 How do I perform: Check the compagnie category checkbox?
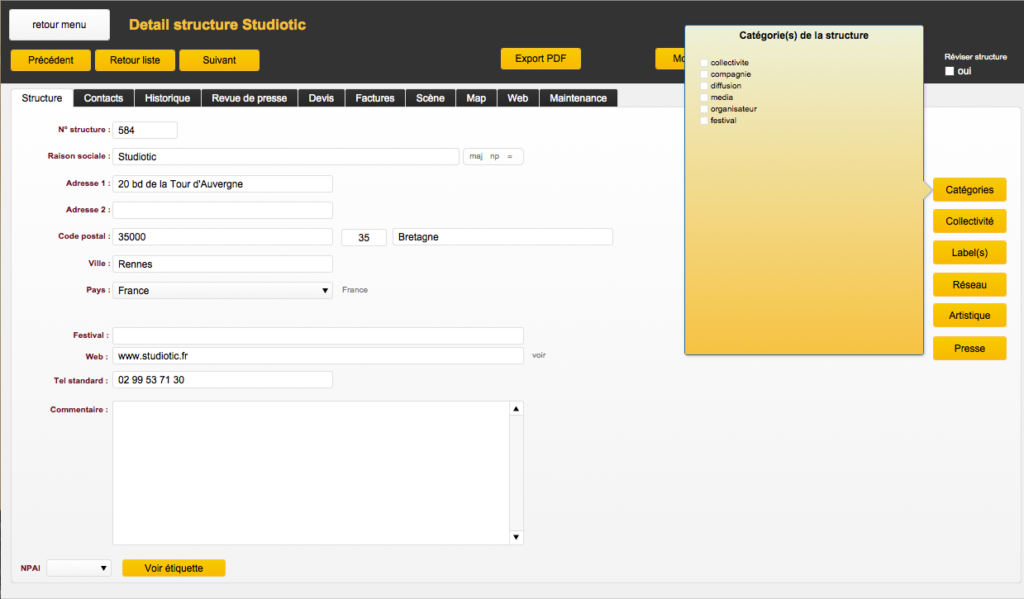[704, 74]
